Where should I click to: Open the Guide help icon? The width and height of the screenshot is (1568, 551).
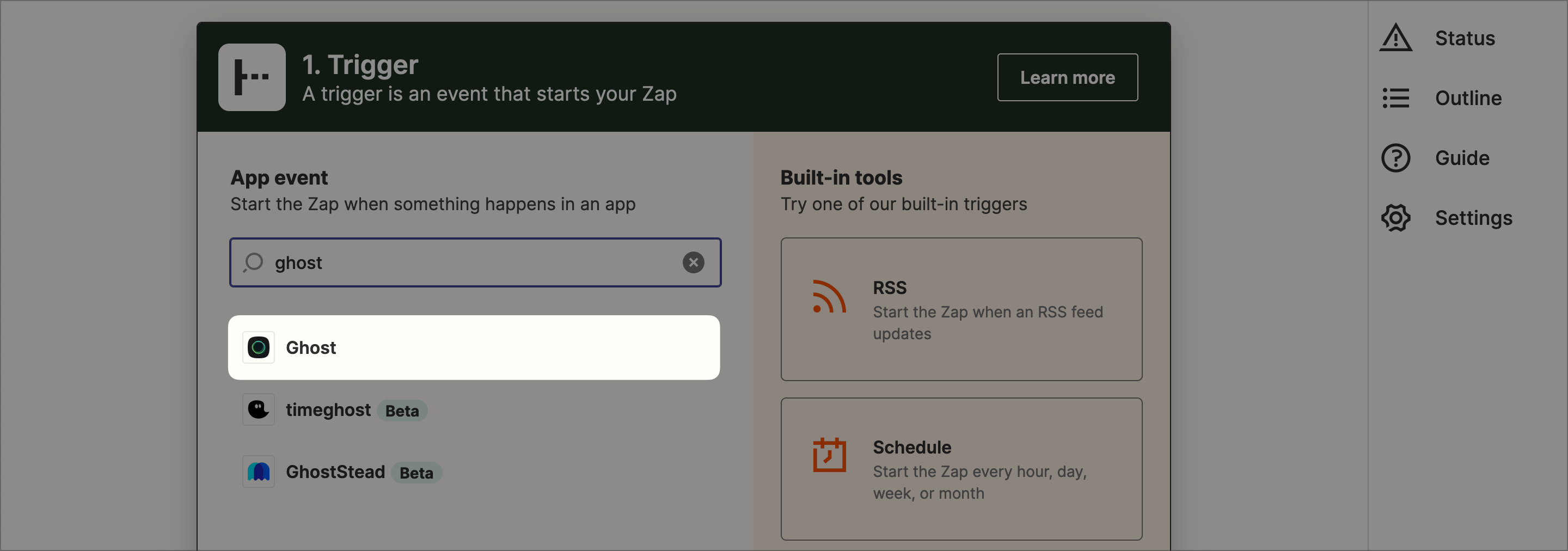point(1396,158)
